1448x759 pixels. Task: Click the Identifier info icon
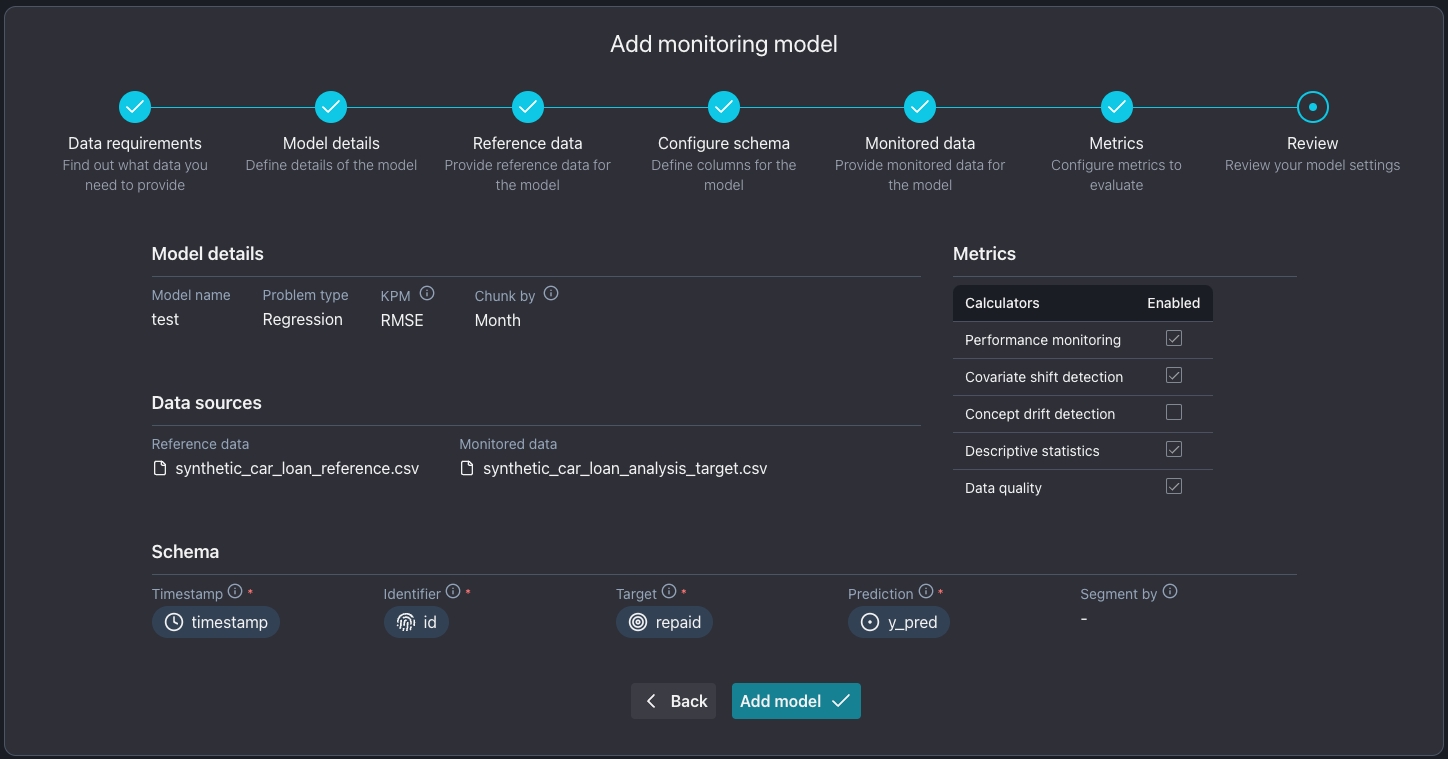click(x=453, y=592)
